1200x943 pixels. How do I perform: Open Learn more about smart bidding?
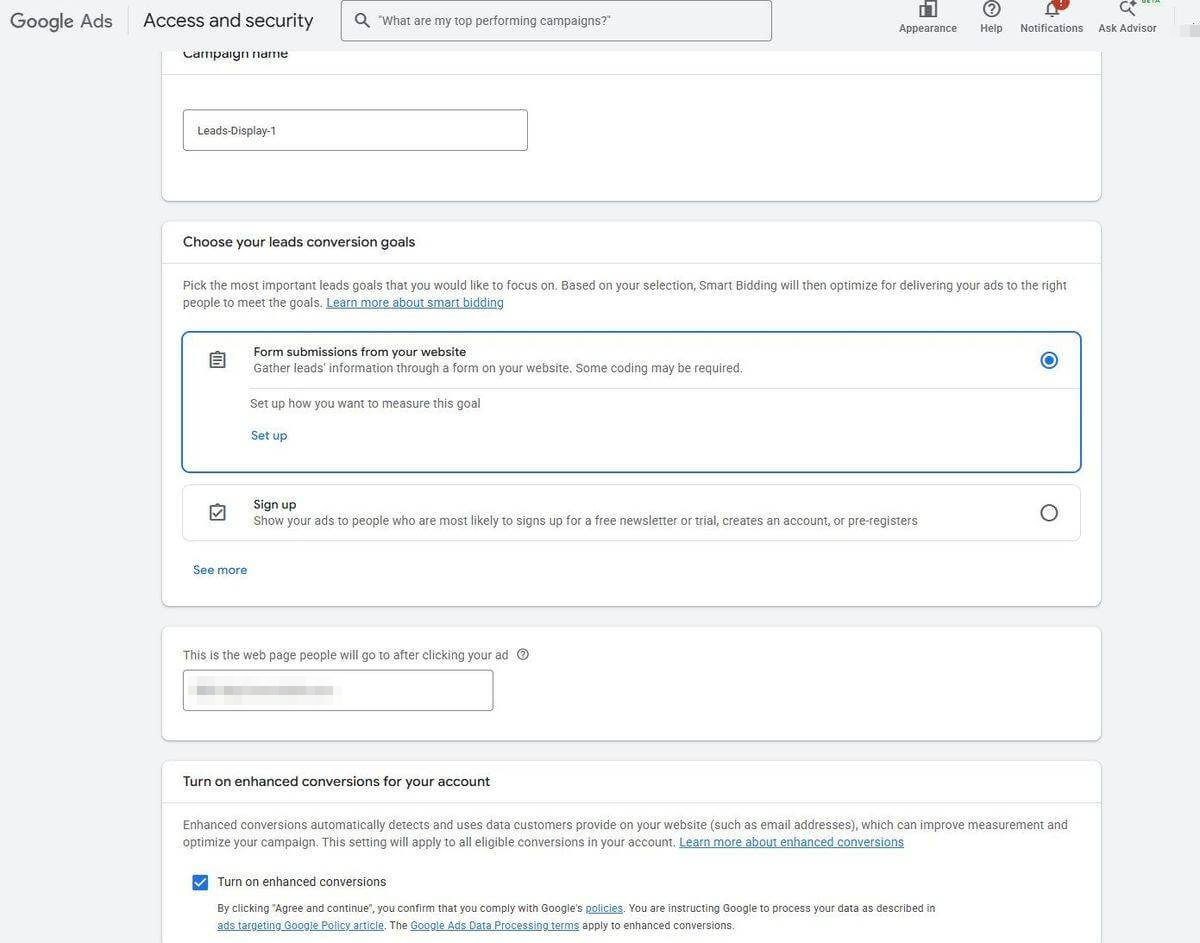click(x=415, y=303)
